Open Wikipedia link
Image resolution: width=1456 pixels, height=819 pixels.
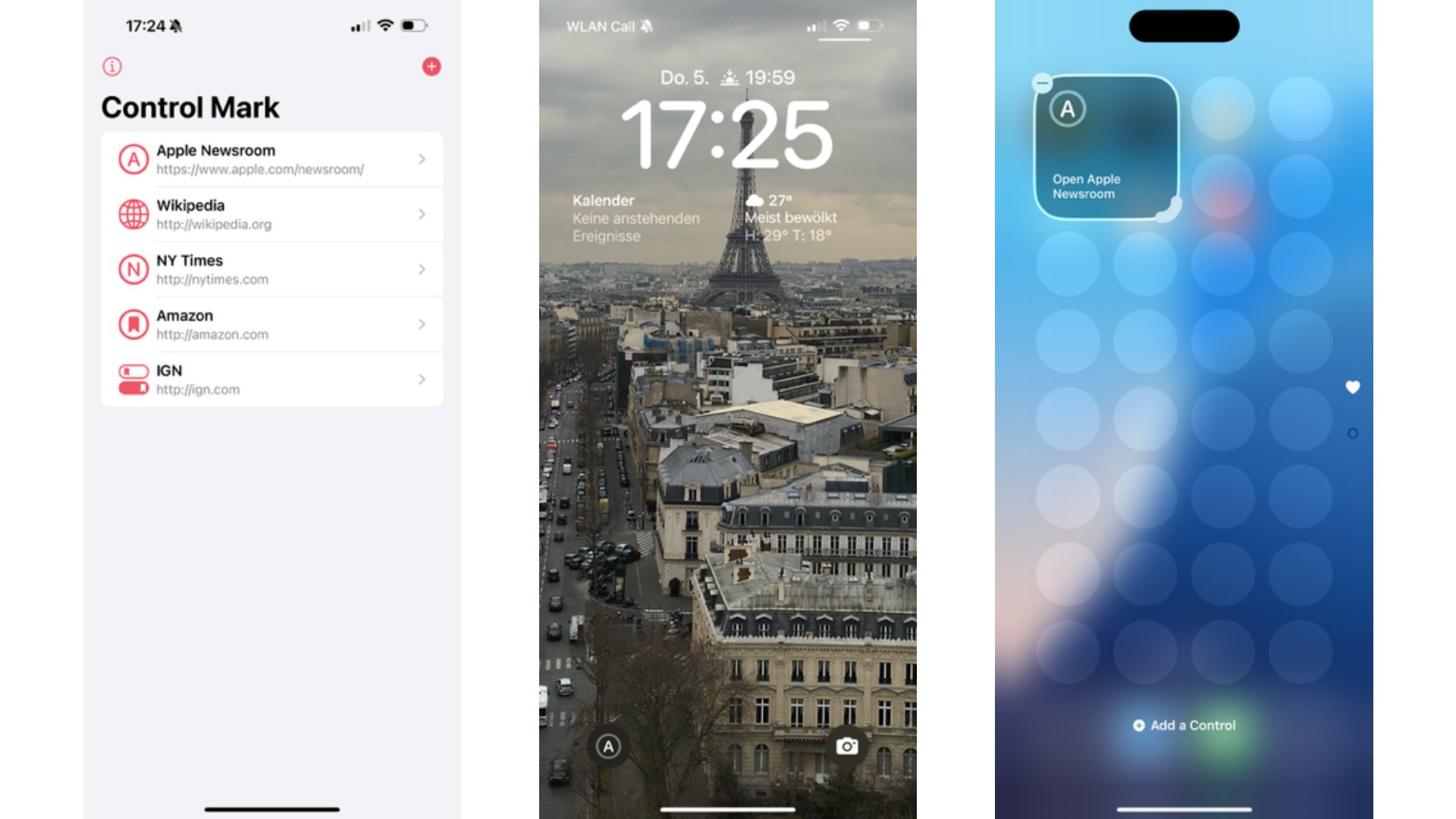click(271, 214)
